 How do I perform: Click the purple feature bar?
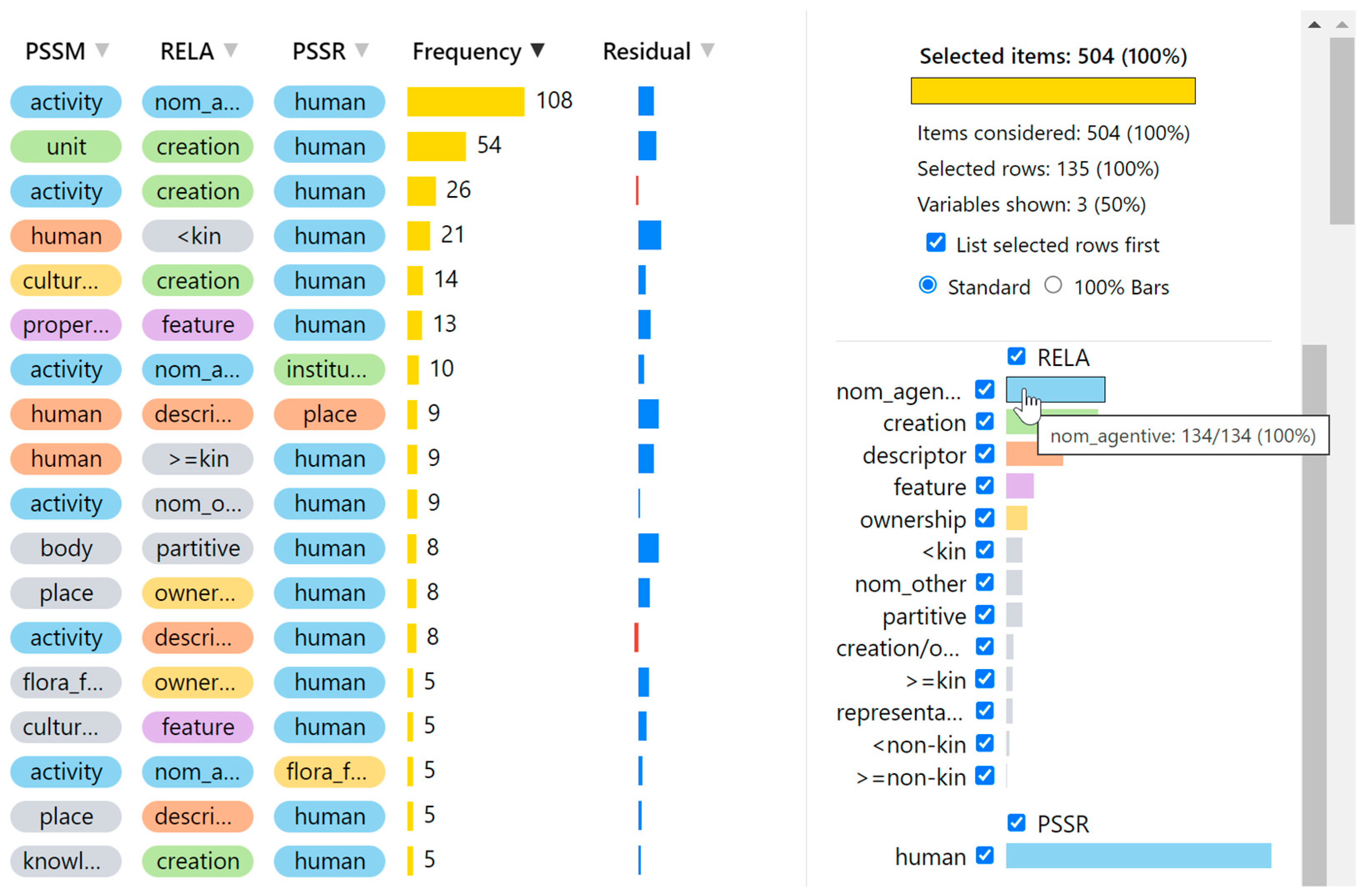[x=1020, y=486]
